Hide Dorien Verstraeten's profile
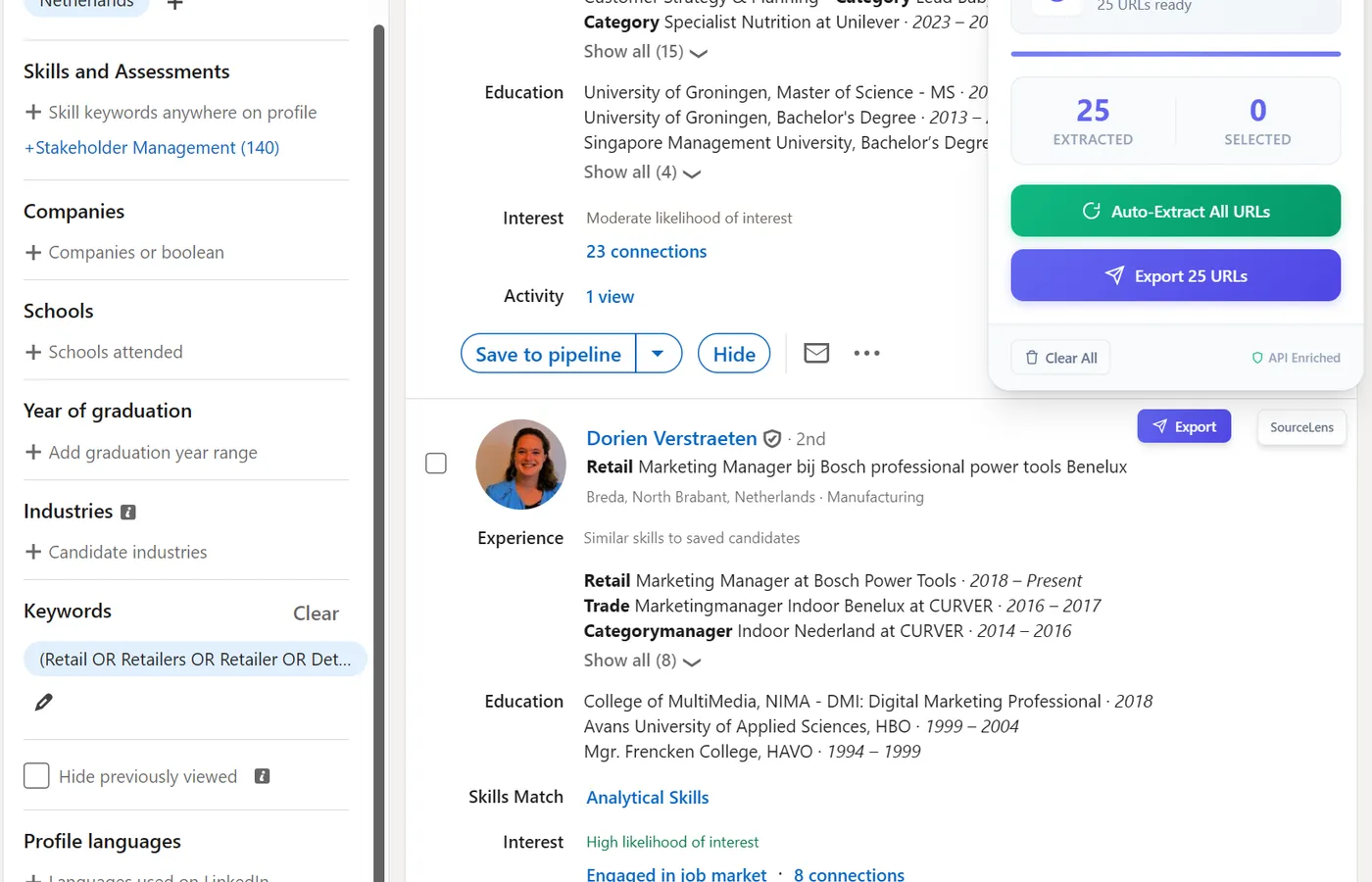 (733, 353)
